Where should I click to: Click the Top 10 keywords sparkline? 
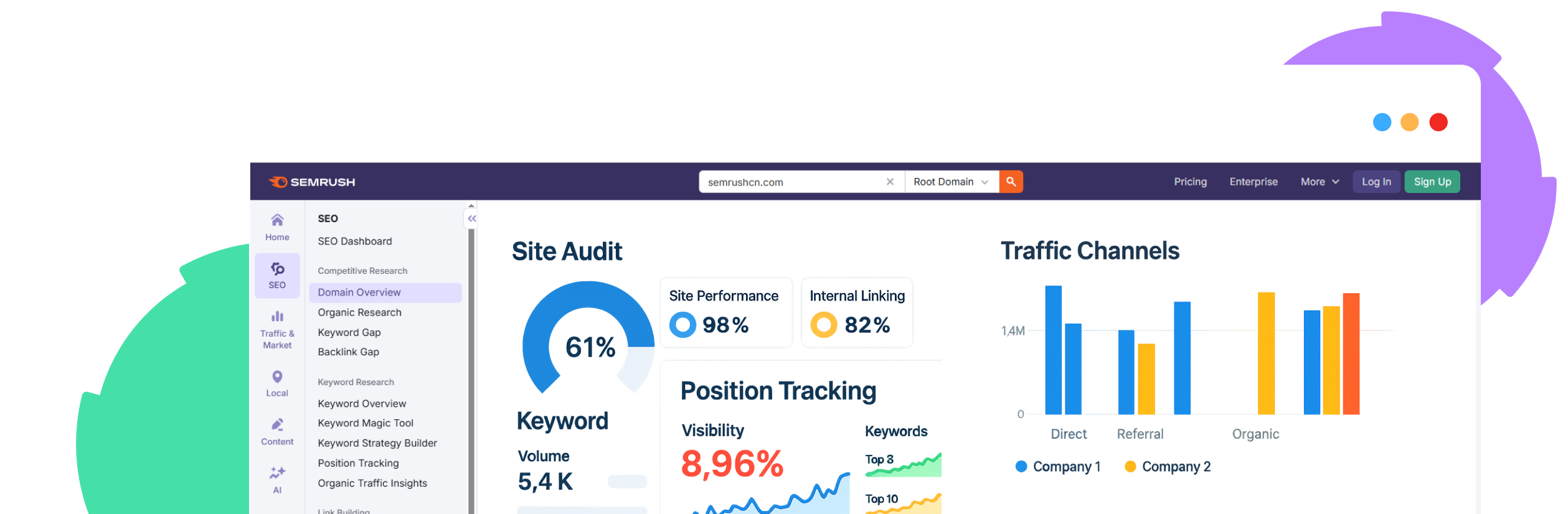[903, 503]
